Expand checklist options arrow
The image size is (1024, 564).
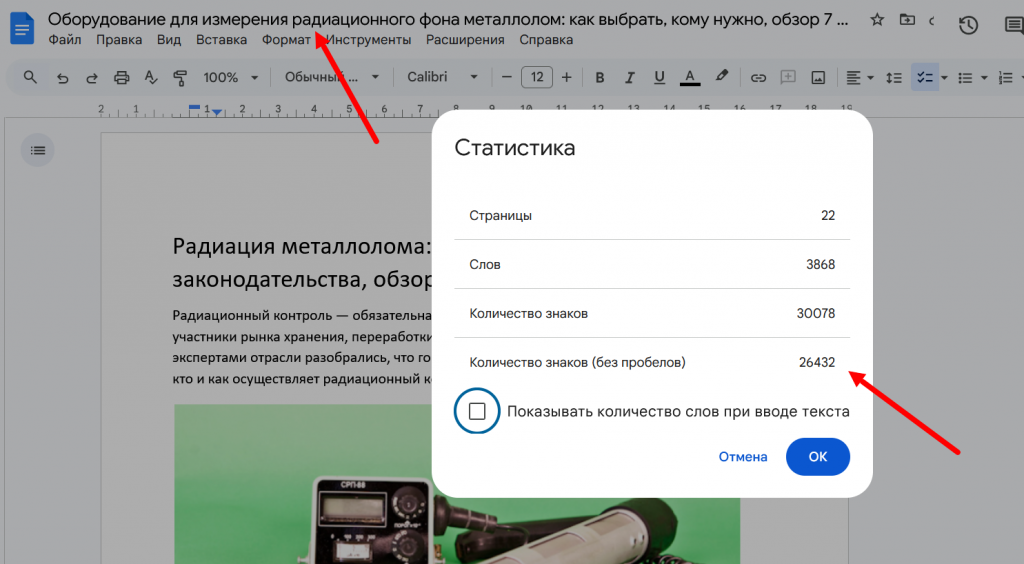tap(944, 78)
